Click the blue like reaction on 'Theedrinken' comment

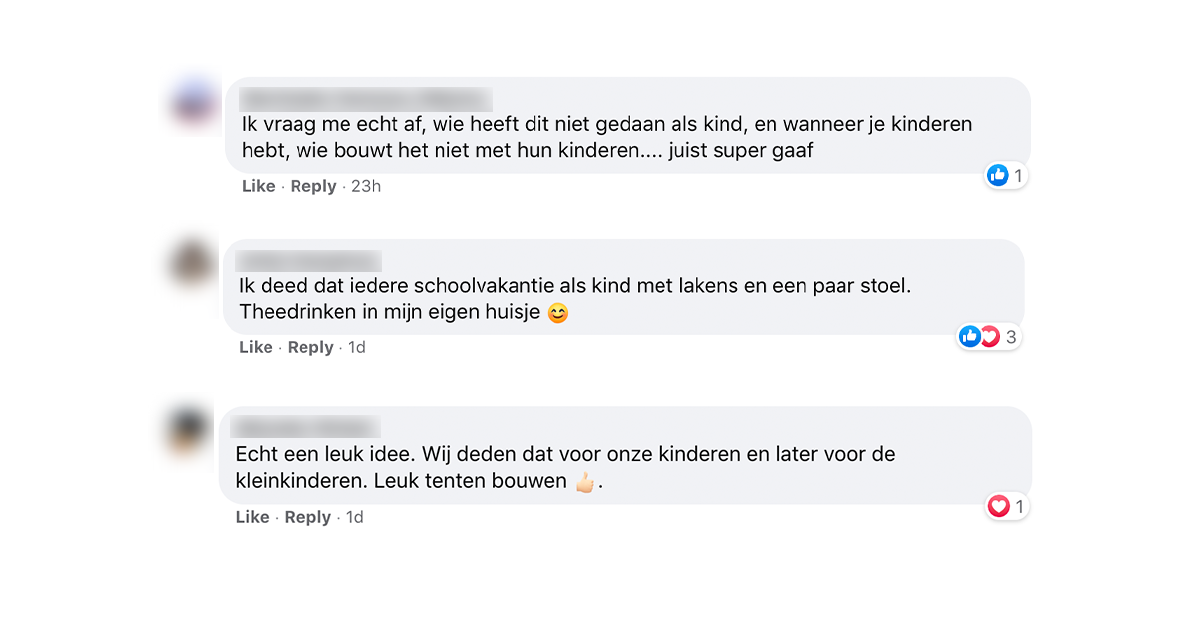click(970, 337)
